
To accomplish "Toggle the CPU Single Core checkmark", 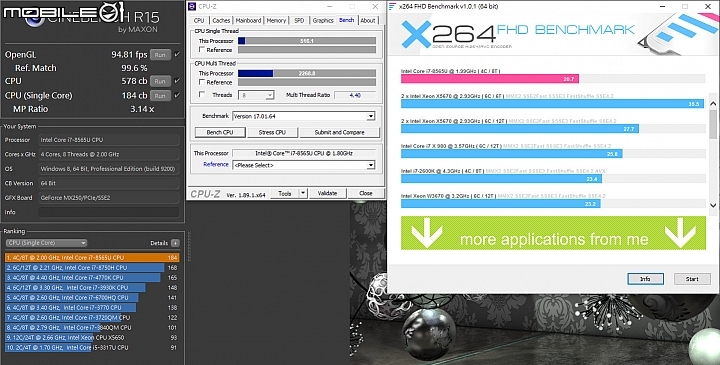I will point(177,95).
